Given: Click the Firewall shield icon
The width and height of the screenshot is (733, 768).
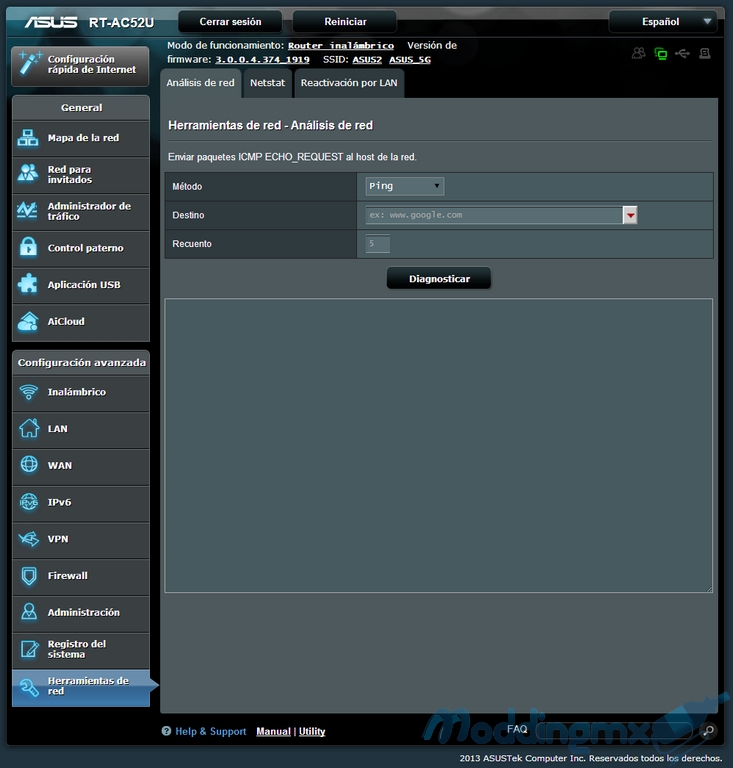Looking at the screenshot, I should pos(29,576).
